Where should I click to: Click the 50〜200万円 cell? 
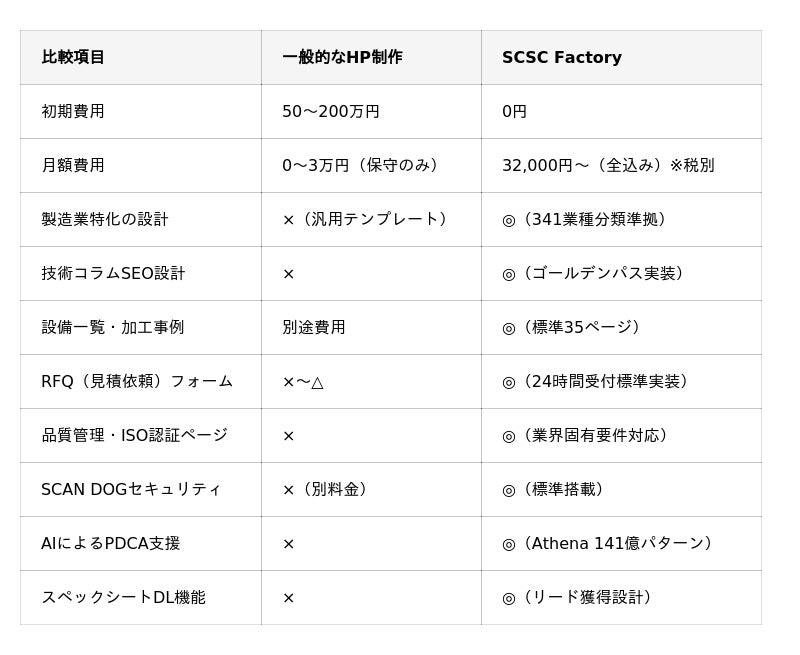[331, 111]
